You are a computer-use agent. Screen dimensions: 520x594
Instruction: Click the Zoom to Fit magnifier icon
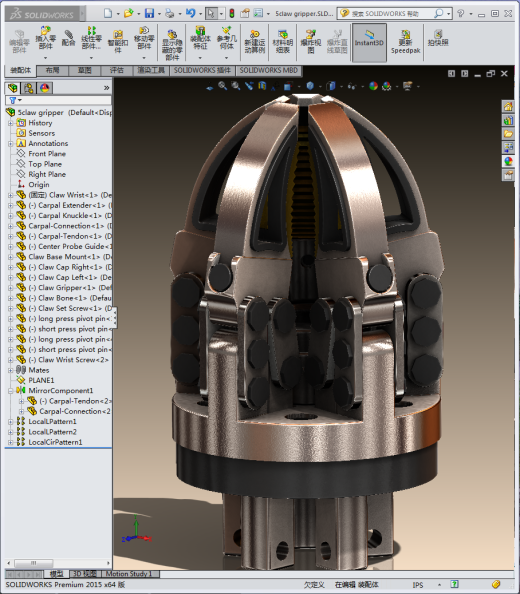[222, 86]
